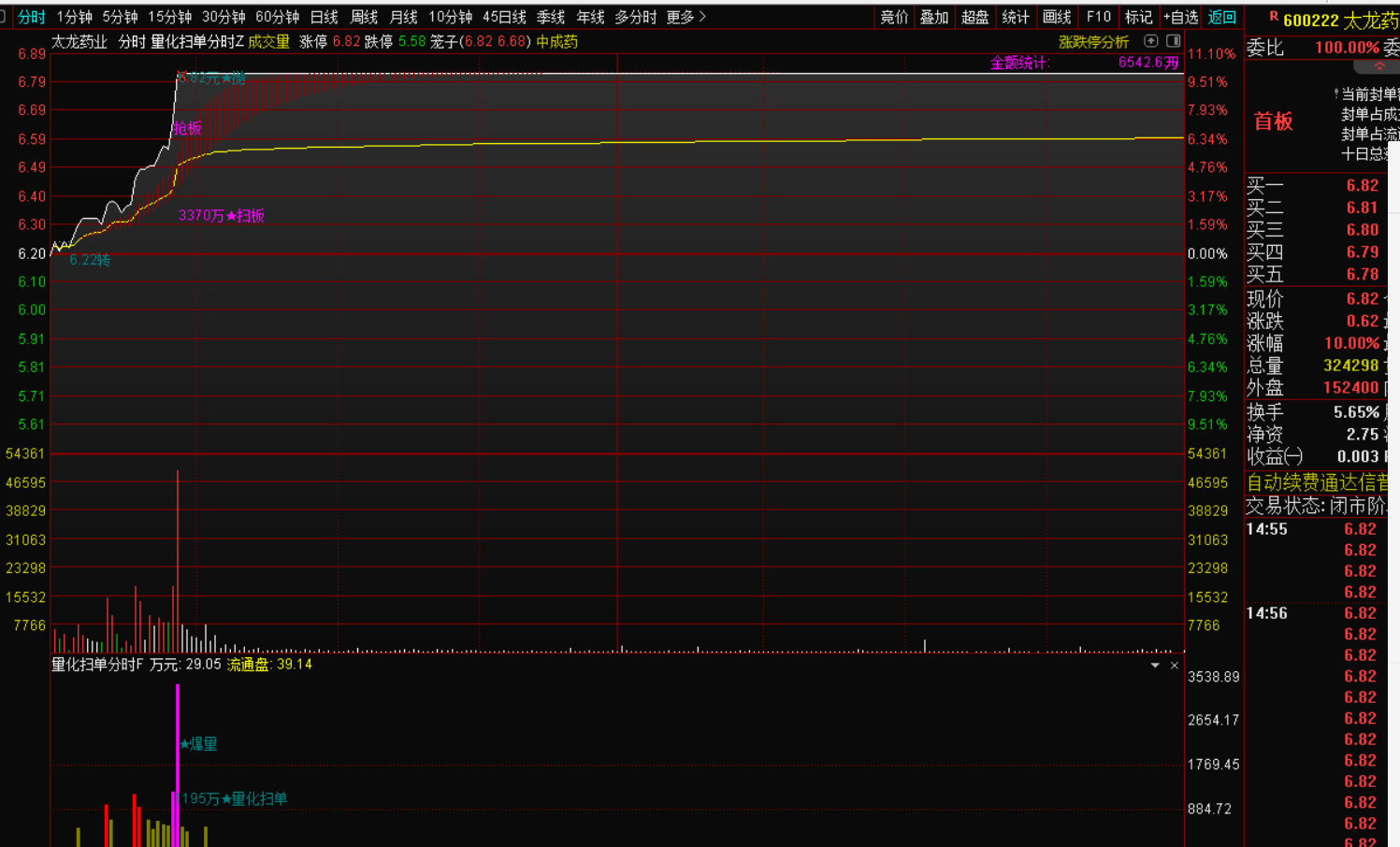Toggle the 叠加 overlay option
The image size is (1400, 847).
[934, 17]
